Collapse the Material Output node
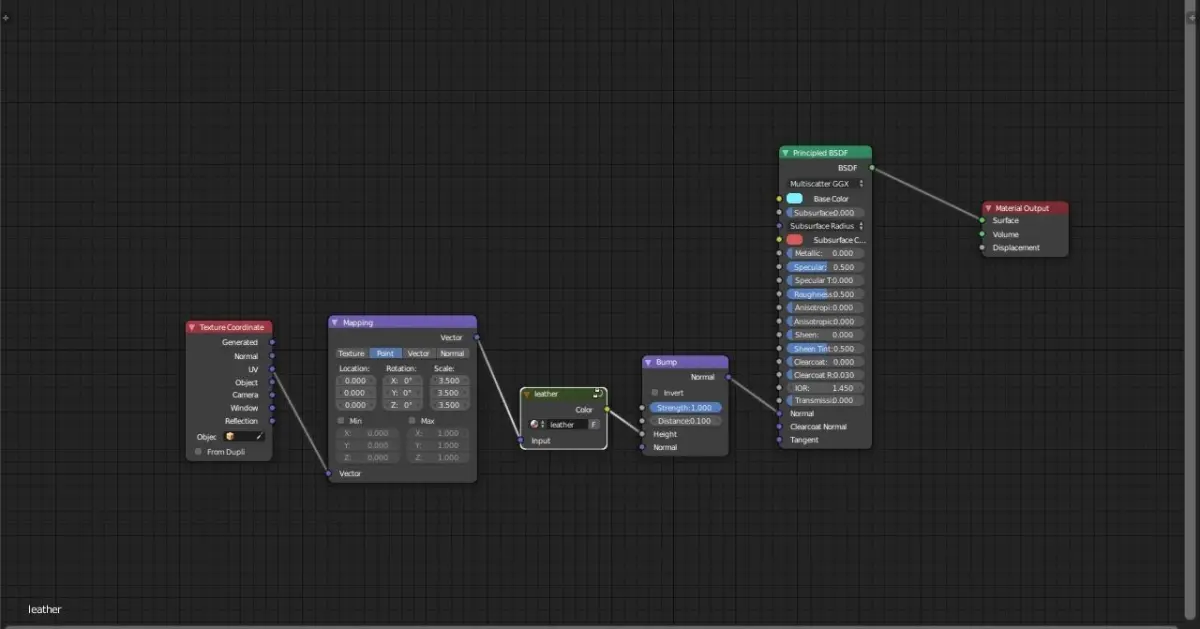The image size is (1200, 629). pos(988,208)
